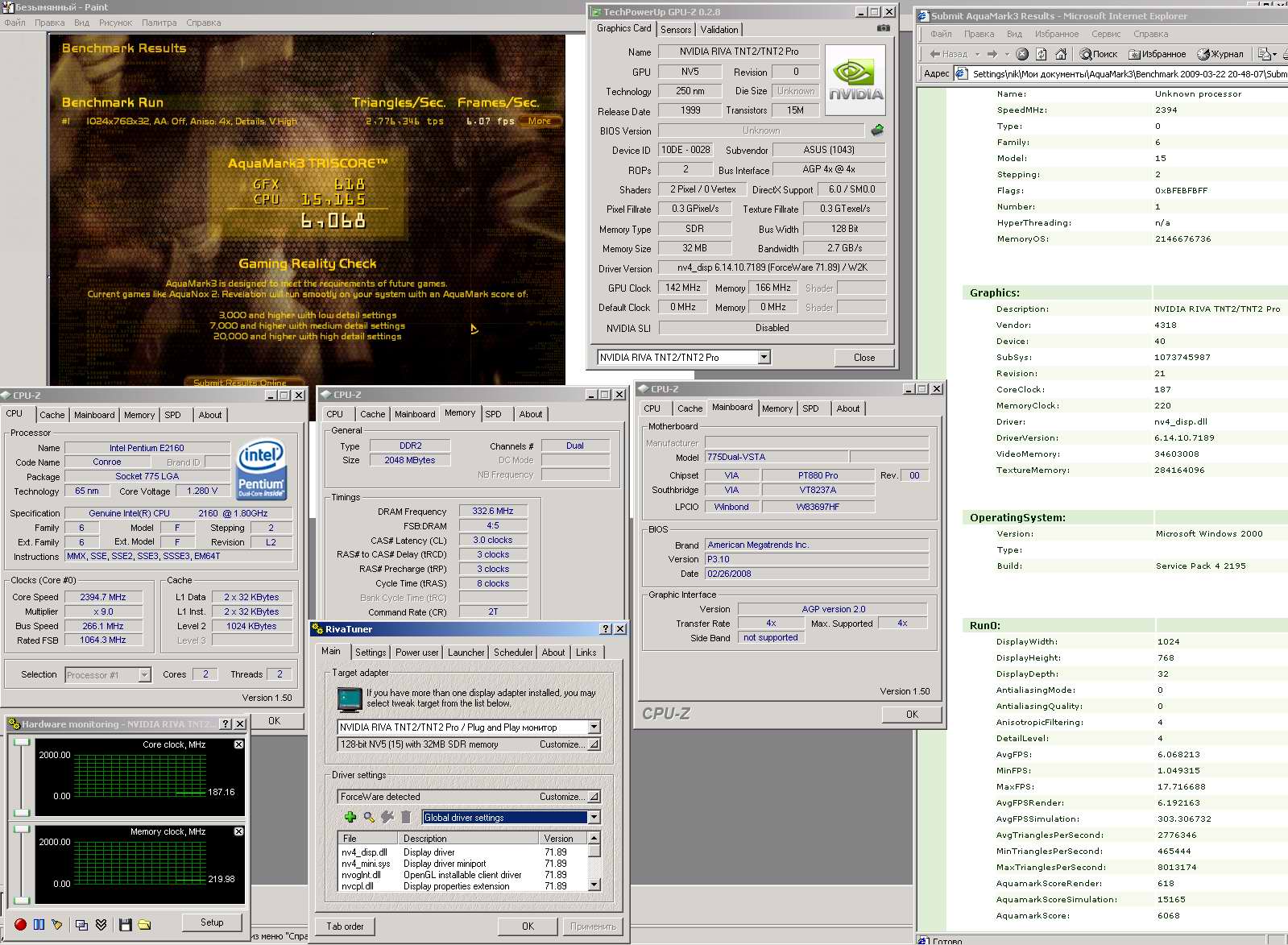The height and width of the screenshot is (945, 1288).
Task: Click the help question mark in Hardware monitoring title bar
Action: tap(226, 724)
